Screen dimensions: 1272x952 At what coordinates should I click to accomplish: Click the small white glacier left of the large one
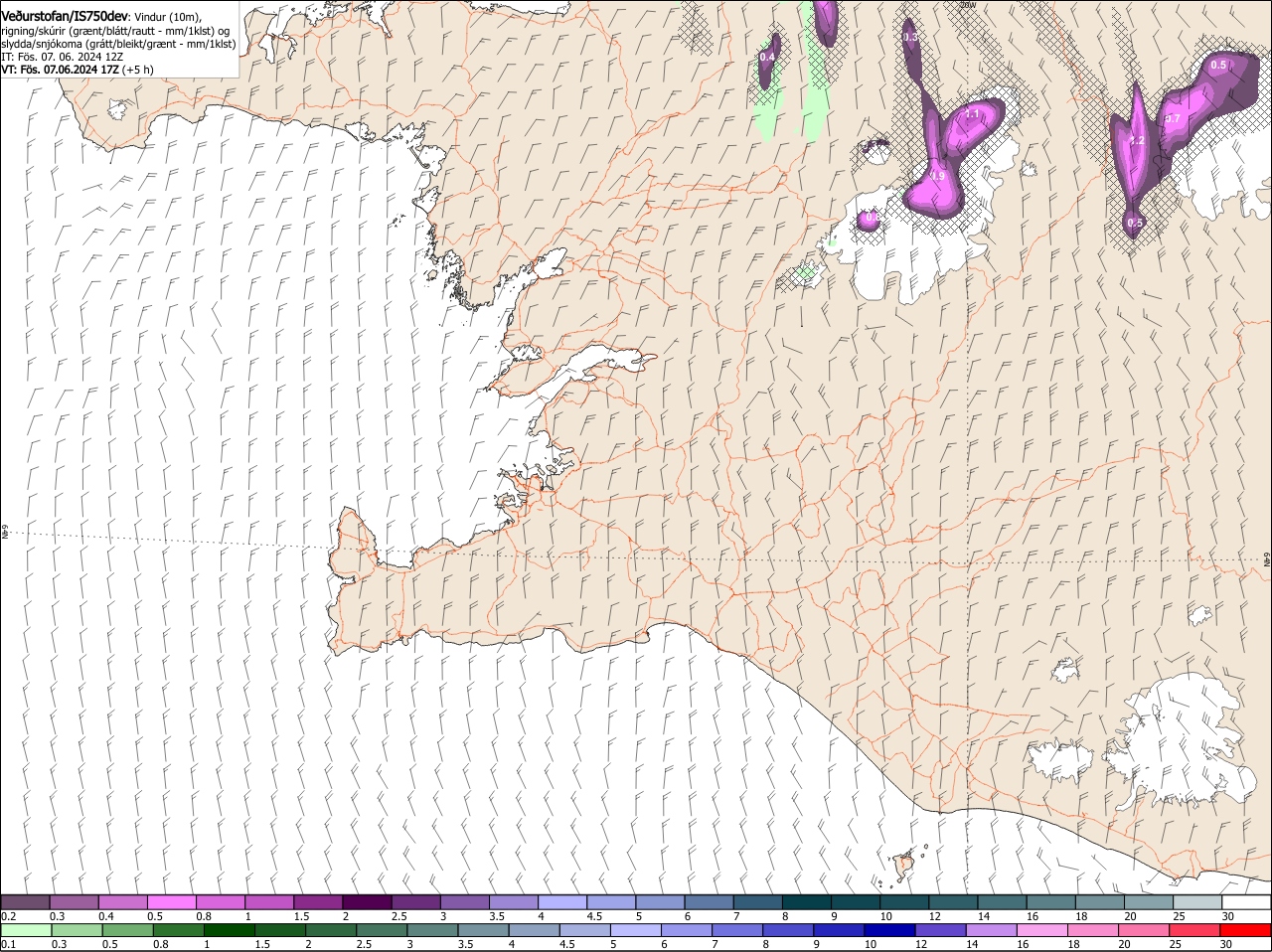1061,761
